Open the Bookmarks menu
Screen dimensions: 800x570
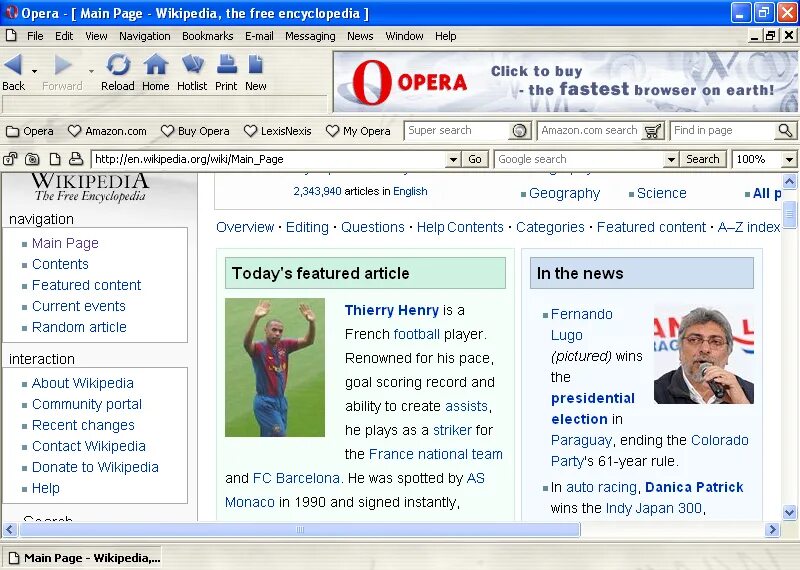(x=208, y=36)
